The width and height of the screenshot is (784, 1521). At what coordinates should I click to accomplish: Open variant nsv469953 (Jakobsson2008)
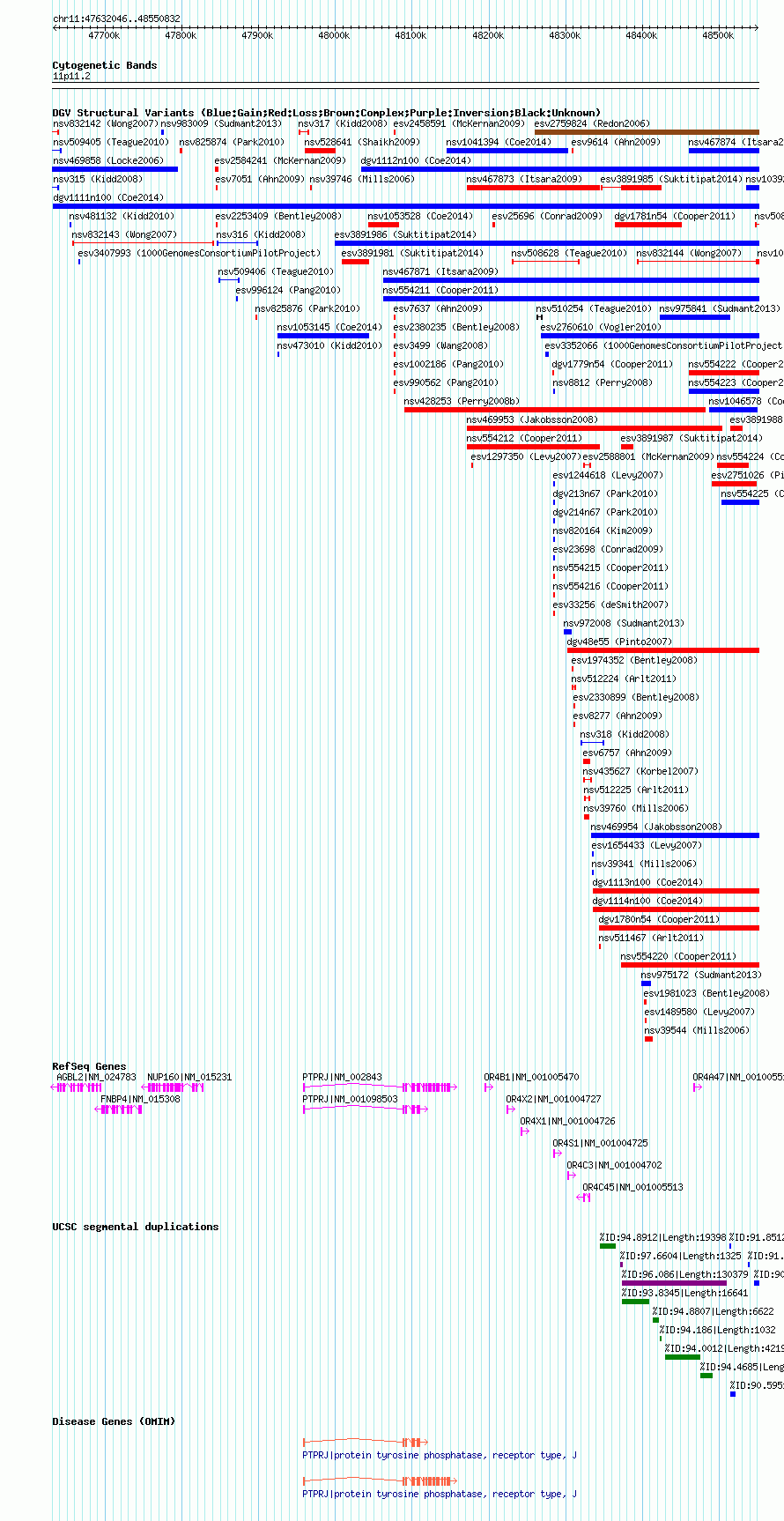pyautogui.click(x=532, y=420)
